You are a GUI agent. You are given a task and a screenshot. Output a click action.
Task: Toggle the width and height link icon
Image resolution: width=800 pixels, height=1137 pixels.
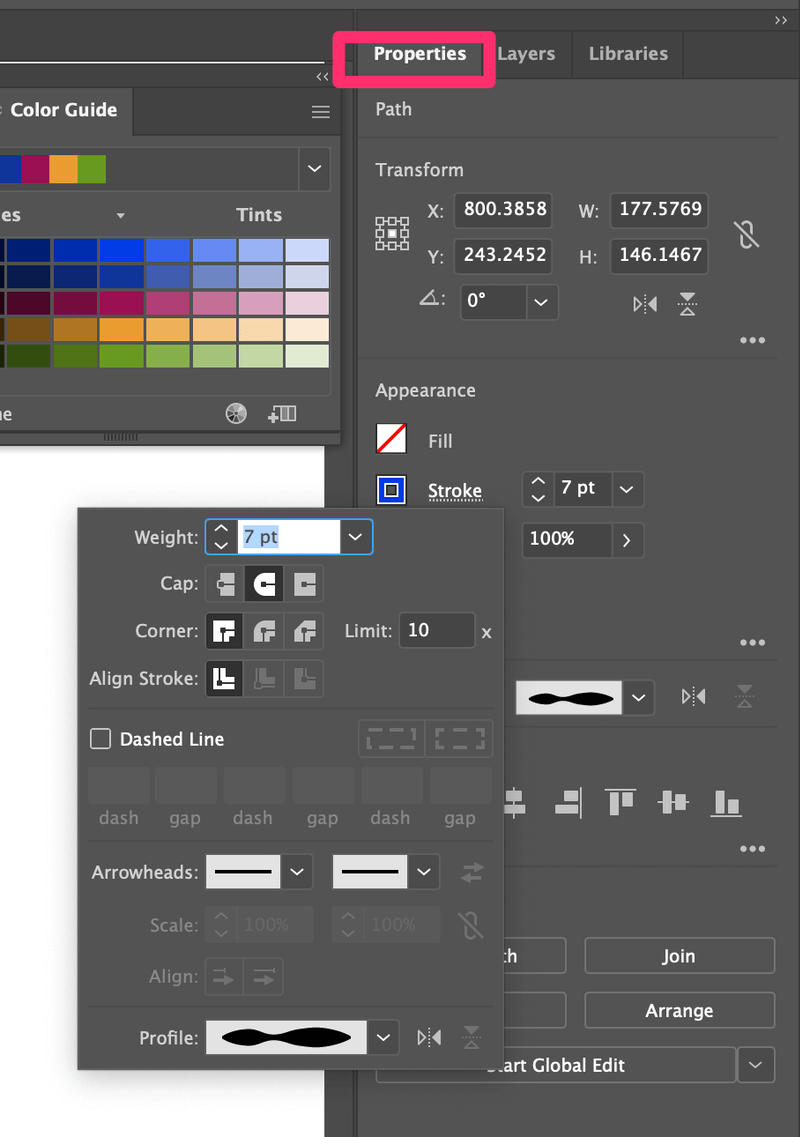pyautogui.click(x=746, y=233)
